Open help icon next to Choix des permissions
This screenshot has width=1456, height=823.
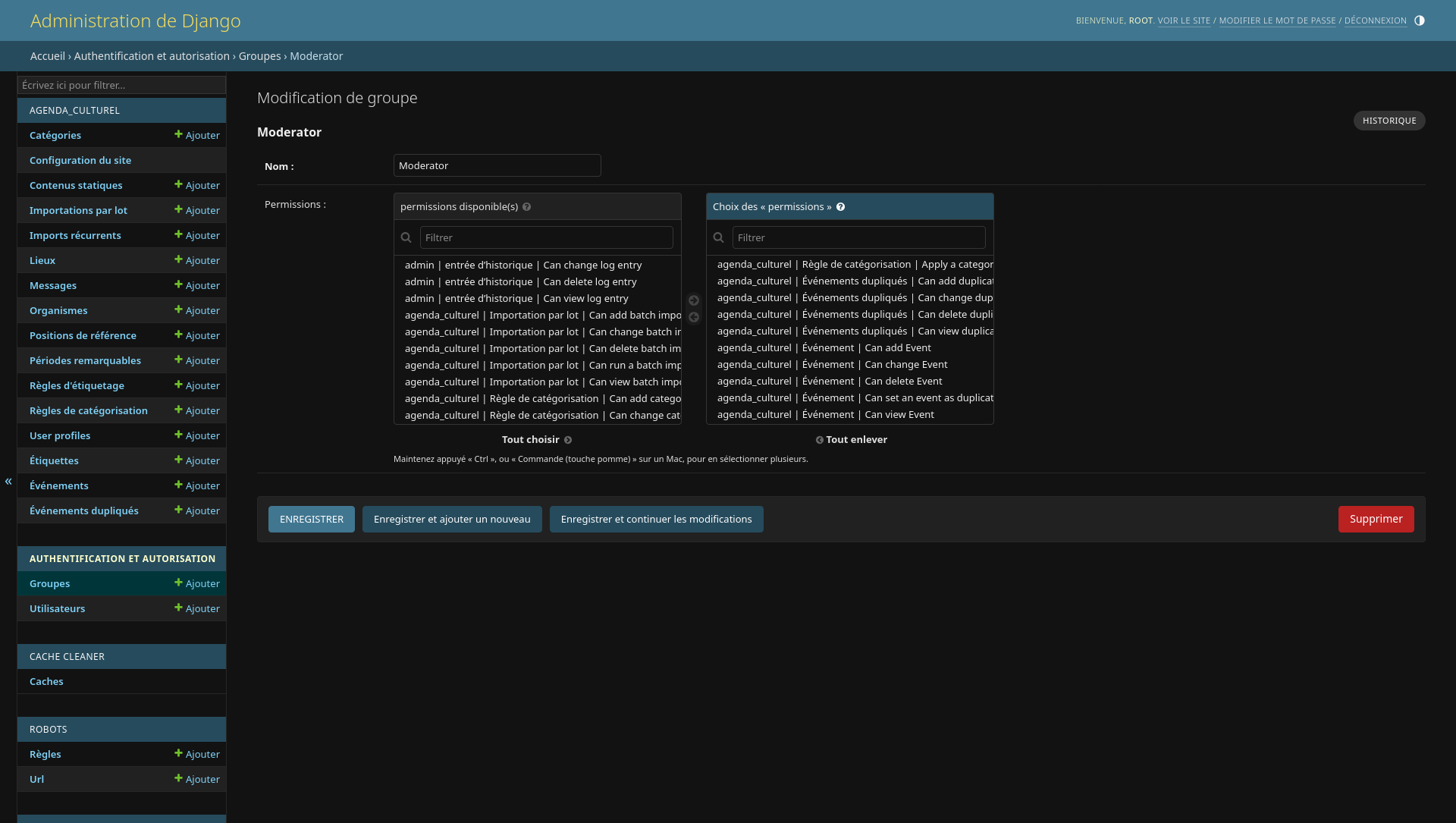coord(840,207)
